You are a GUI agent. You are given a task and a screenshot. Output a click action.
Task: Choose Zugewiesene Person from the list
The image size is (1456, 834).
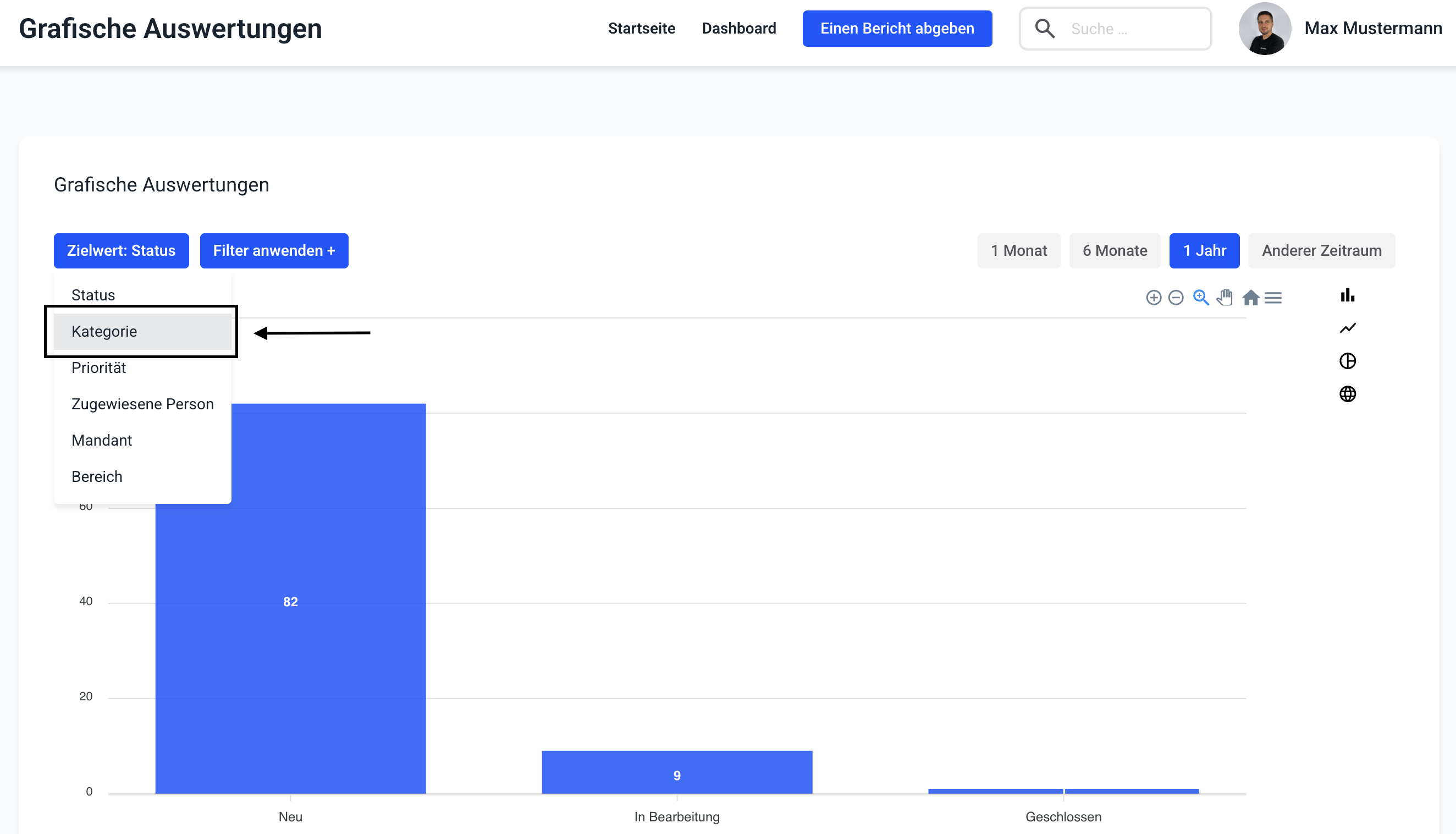tap(142, 404)
